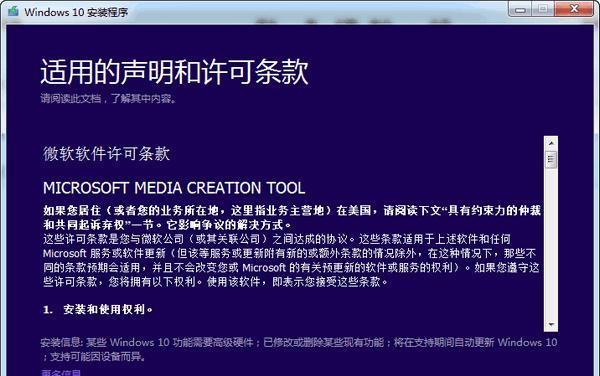Click the 适用的声明和许可条款 page heading
Image resolution: width=600 pixels, height=376 pixels.
(174, 72)
